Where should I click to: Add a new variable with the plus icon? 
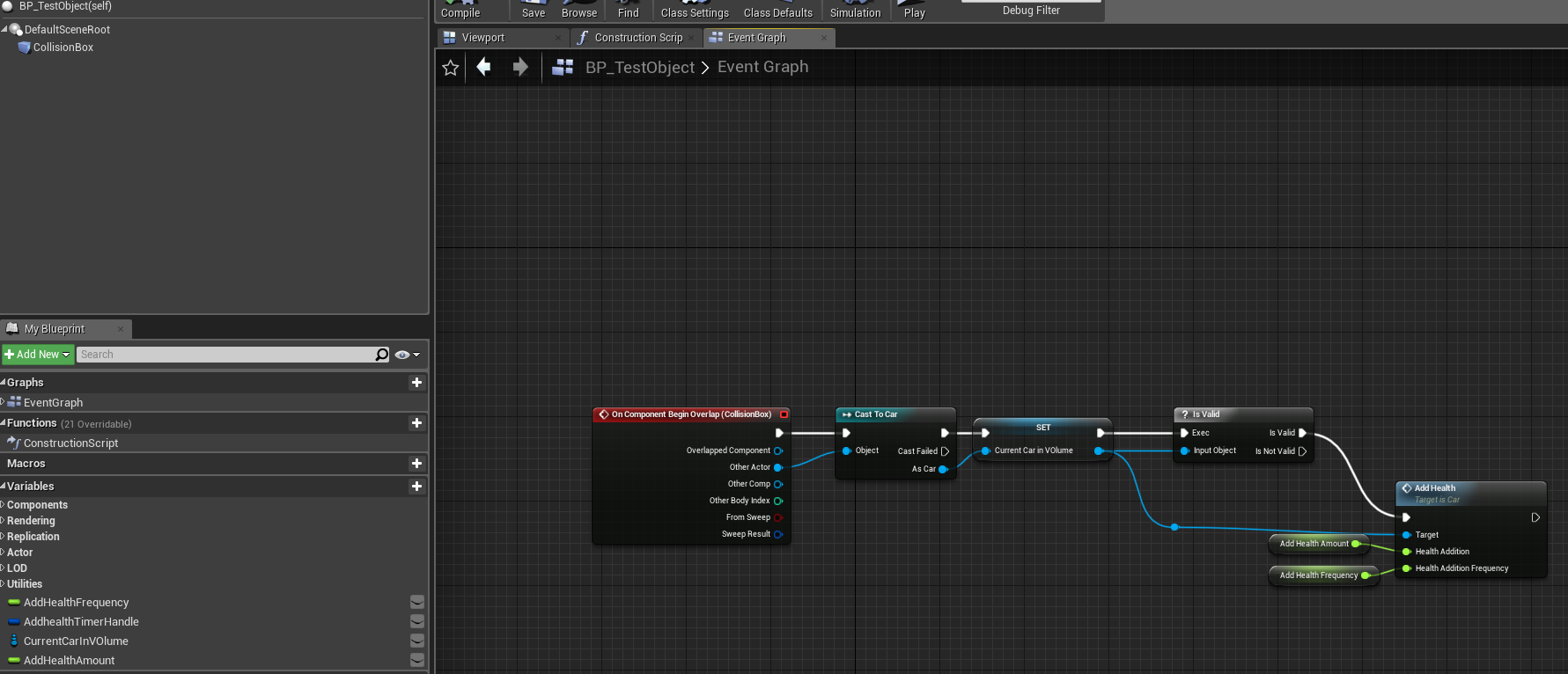[x=416, y=487]
